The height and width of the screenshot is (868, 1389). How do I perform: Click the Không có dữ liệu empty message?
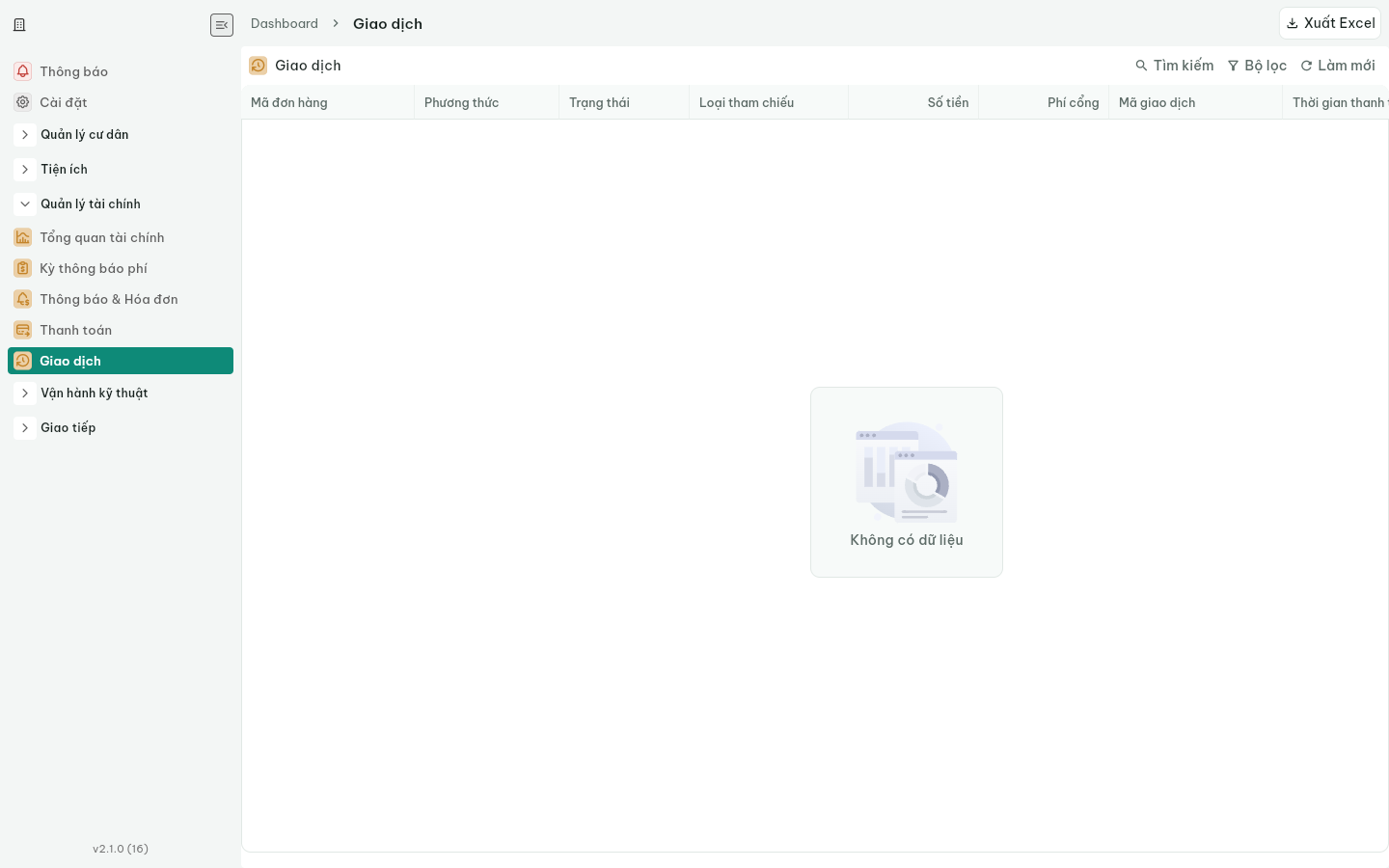tap(907, 540)
